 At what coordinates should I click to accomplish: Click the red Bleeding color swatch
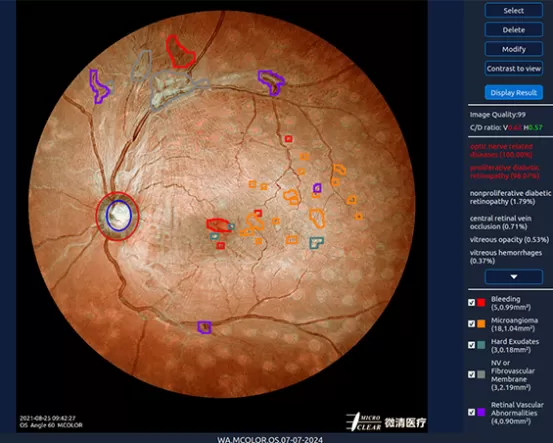coord(481,303)
